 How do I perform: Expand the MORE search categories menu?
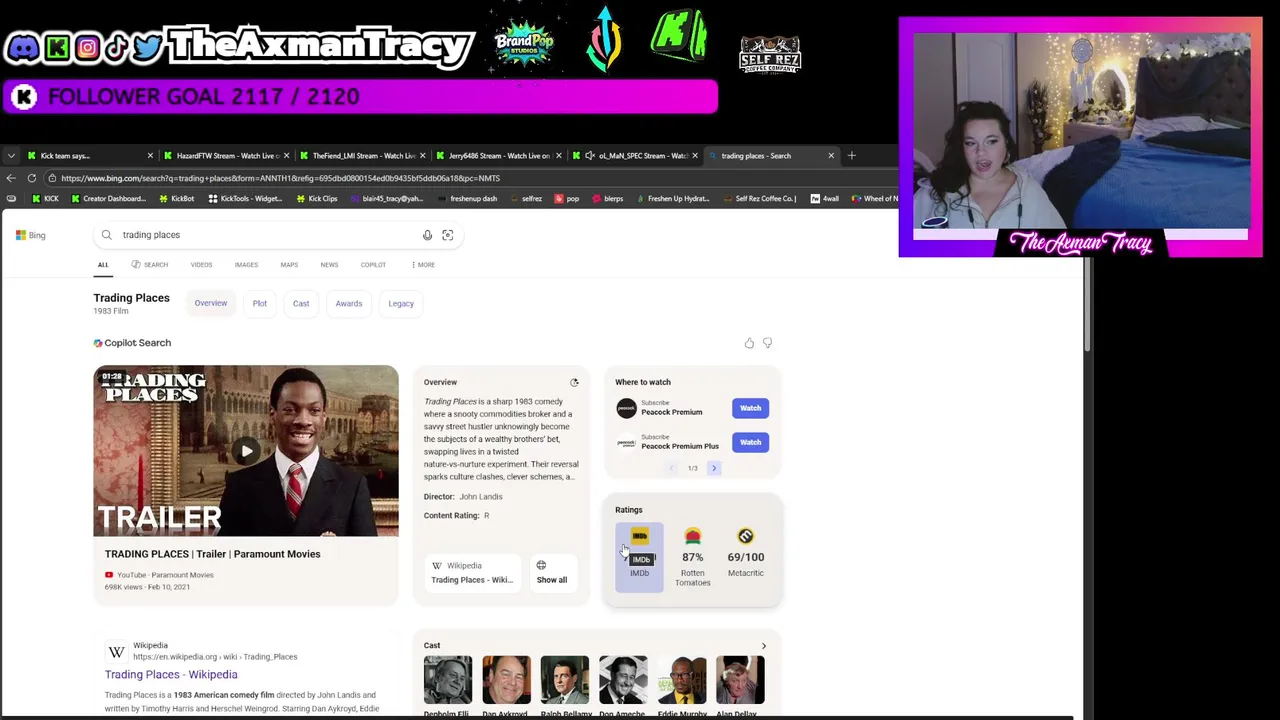(x=423, y=265)
